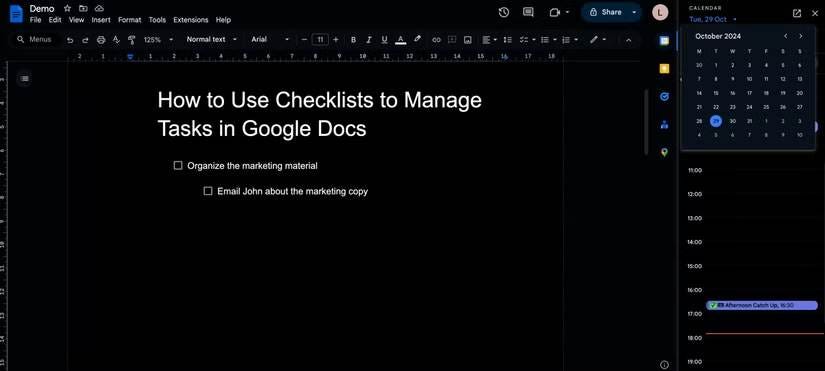Insert a link with chain icon
This screenshot has height=371, width=825.
[x=436, y=39]
